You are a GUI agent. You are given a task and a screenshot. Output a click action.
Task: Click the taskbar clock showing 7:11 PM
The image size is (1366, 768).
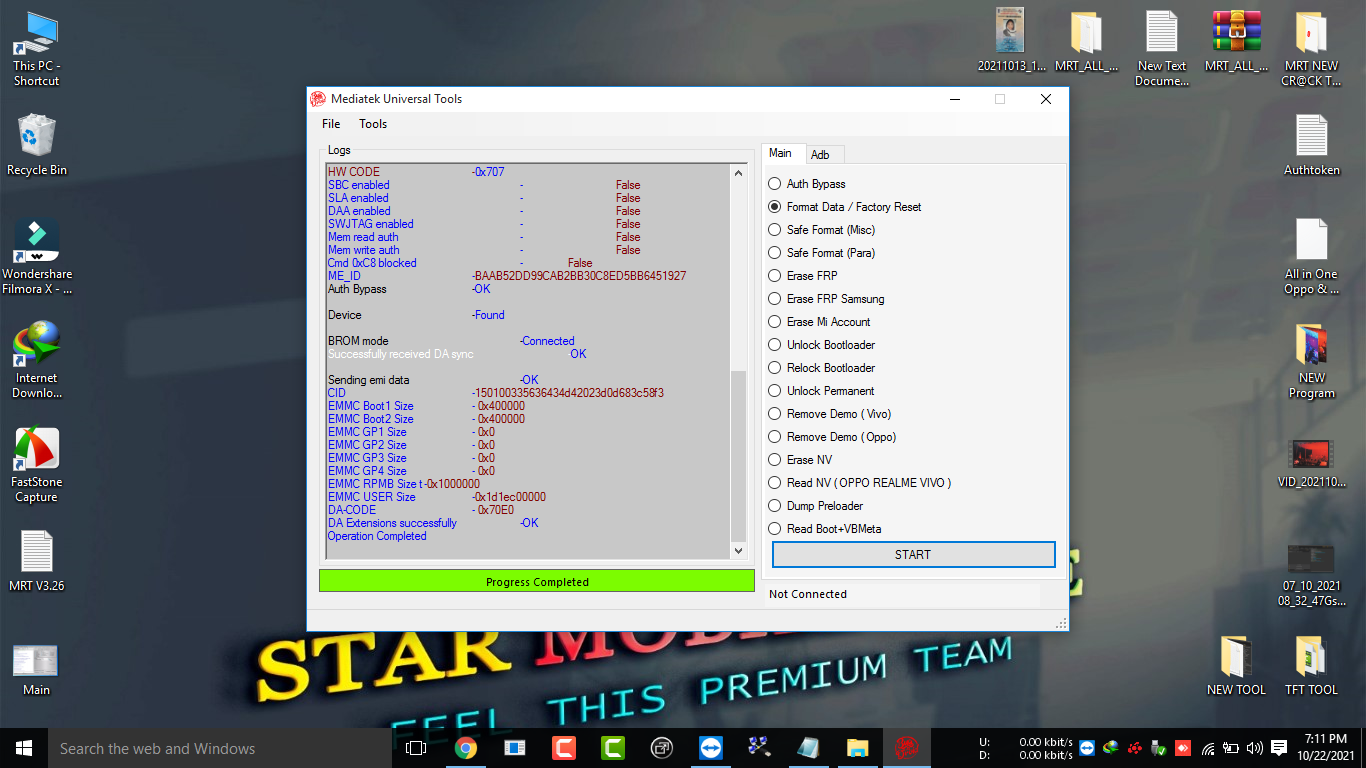[x=1328, y=748]
